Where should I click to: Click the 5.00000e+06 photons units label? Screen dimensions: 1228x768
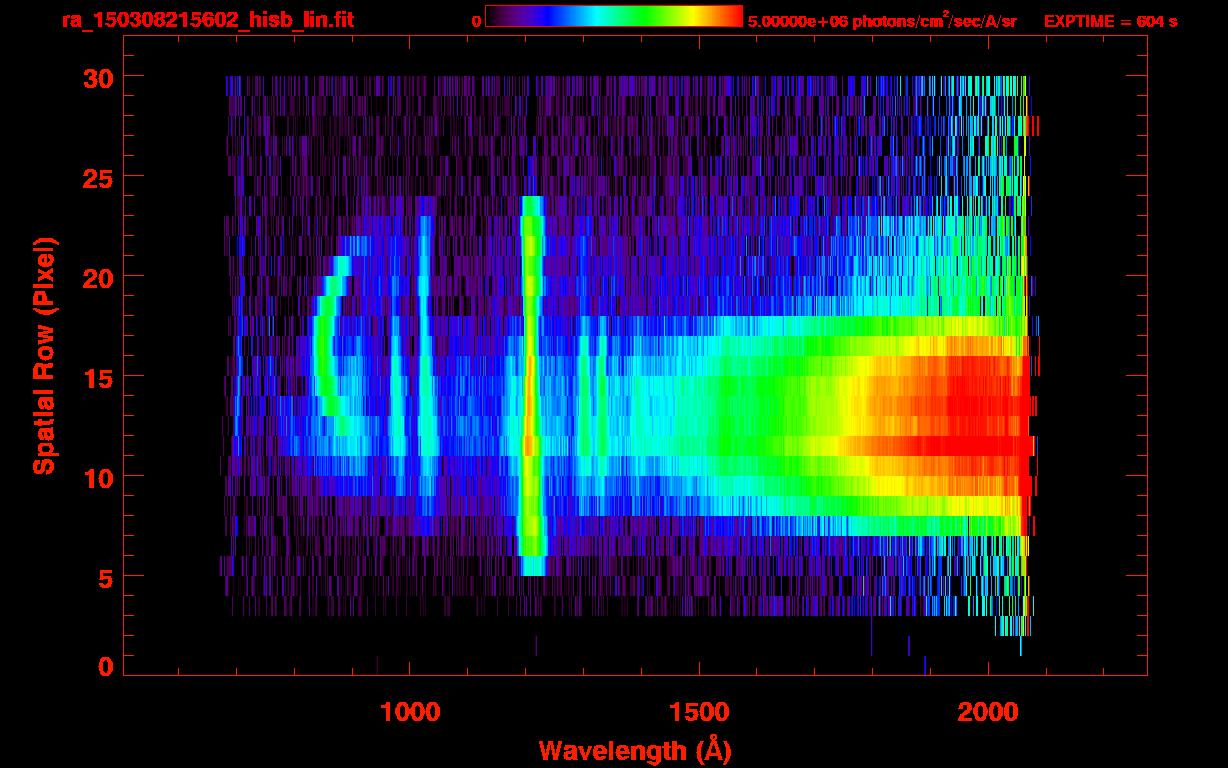[882, 21]
